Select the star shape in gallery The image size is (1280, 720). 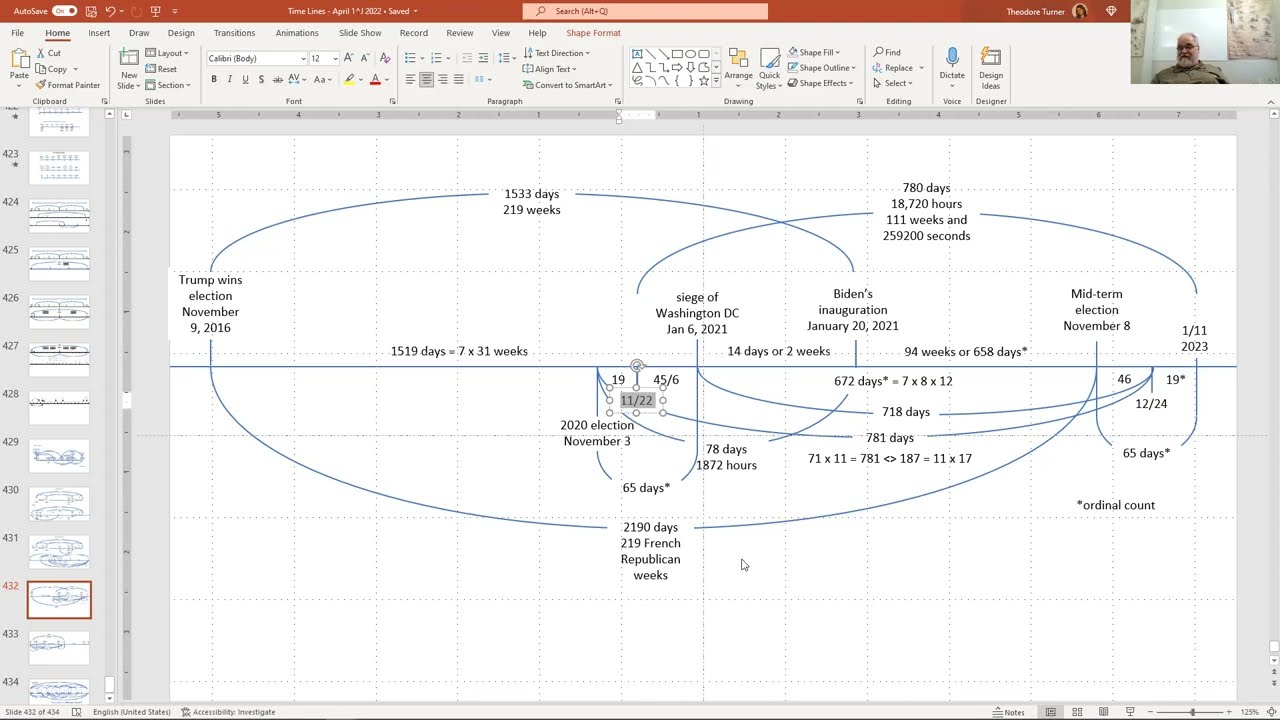pyautogui.click(x=704, y=80)
